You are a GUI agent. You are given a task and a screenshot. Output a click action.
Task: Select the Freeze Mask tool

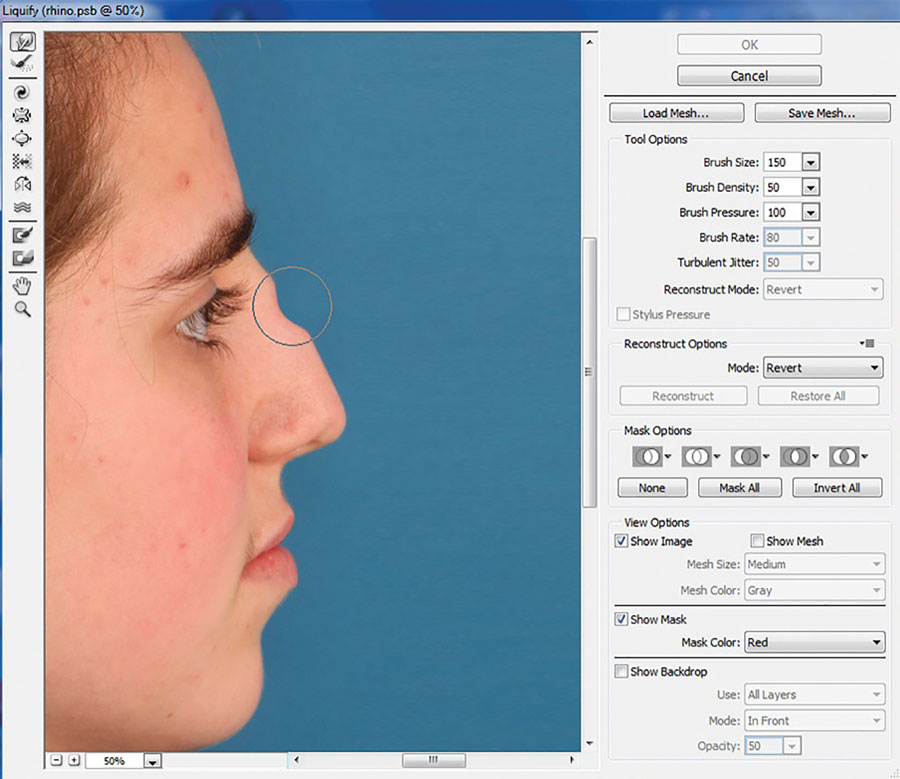pyautogui.click(x=21, y=235)
